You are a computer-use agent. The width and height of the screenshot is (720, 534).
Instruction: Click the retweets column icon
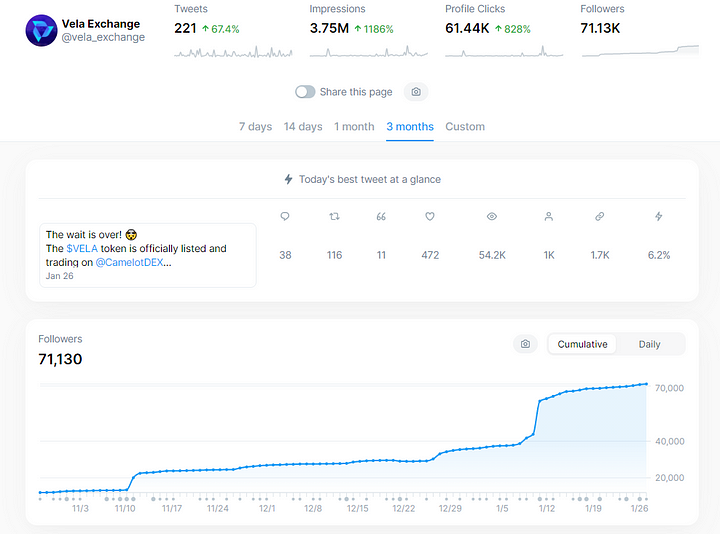point(334,216)
